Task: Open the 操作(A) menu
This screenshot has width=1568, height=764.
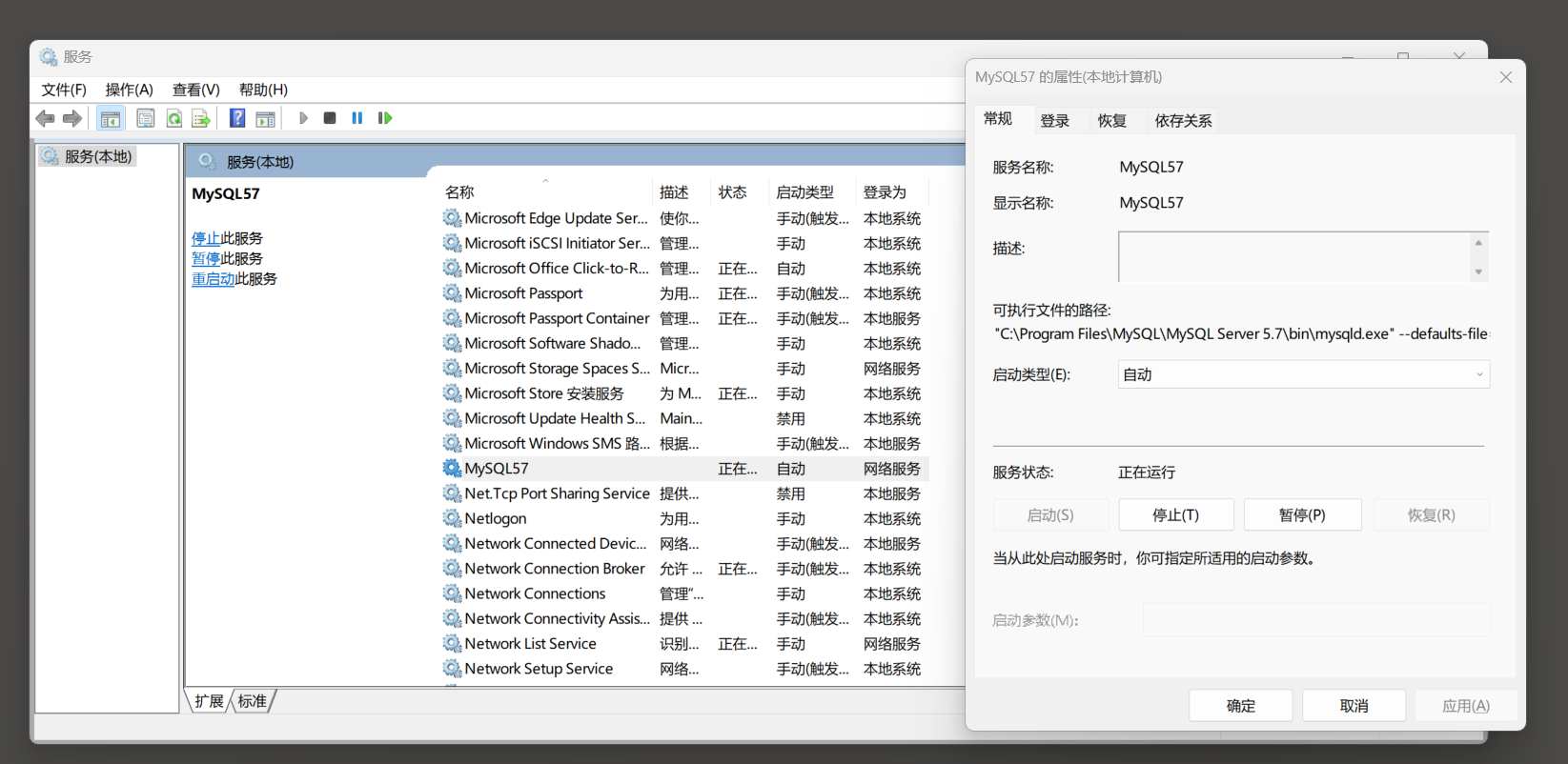Action: pos(129,90)
